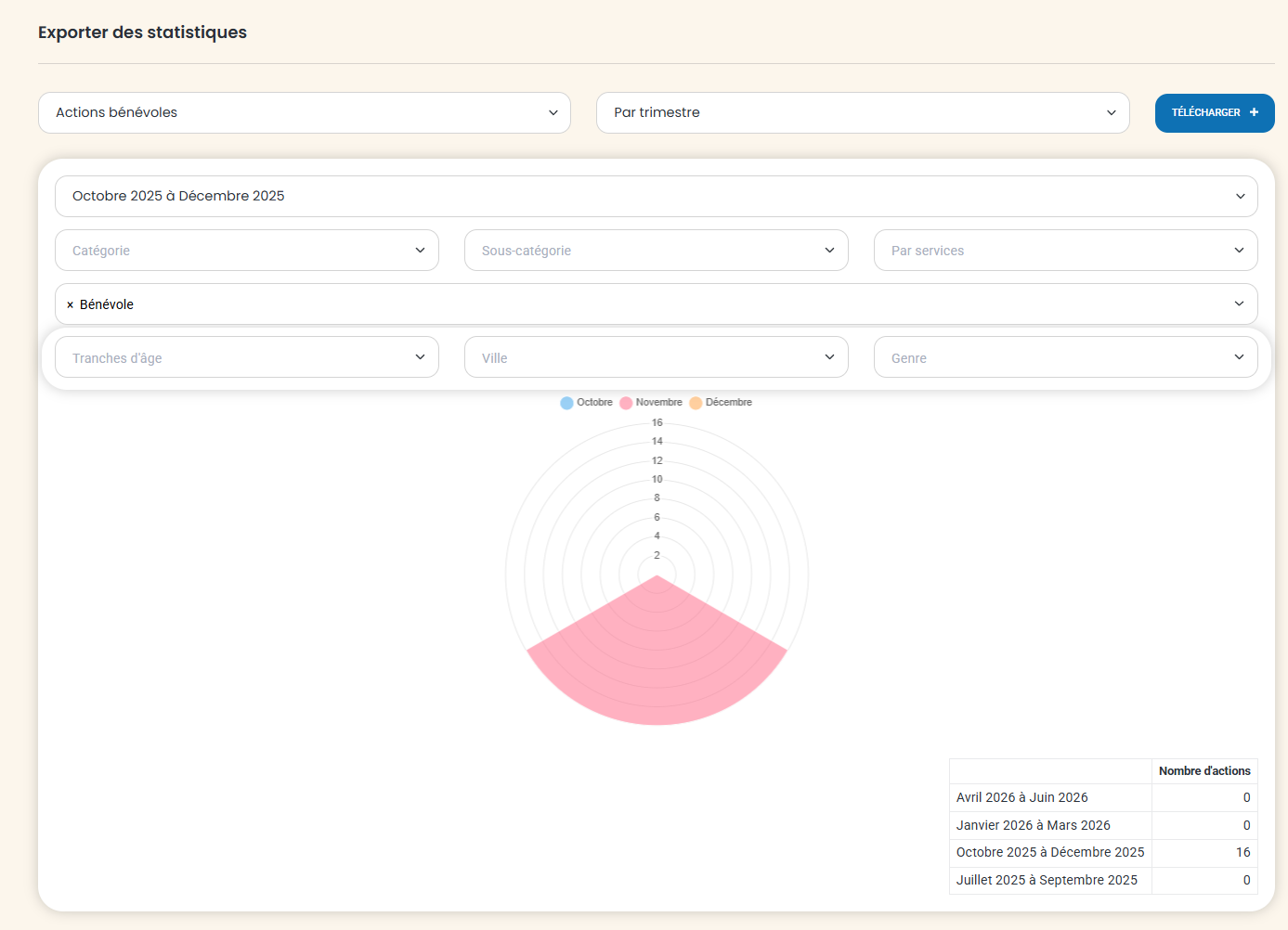Screen dimensions: 1288x930
Task: Remove the Bénévole tag with x icon
Action: [x=70, y=304]
